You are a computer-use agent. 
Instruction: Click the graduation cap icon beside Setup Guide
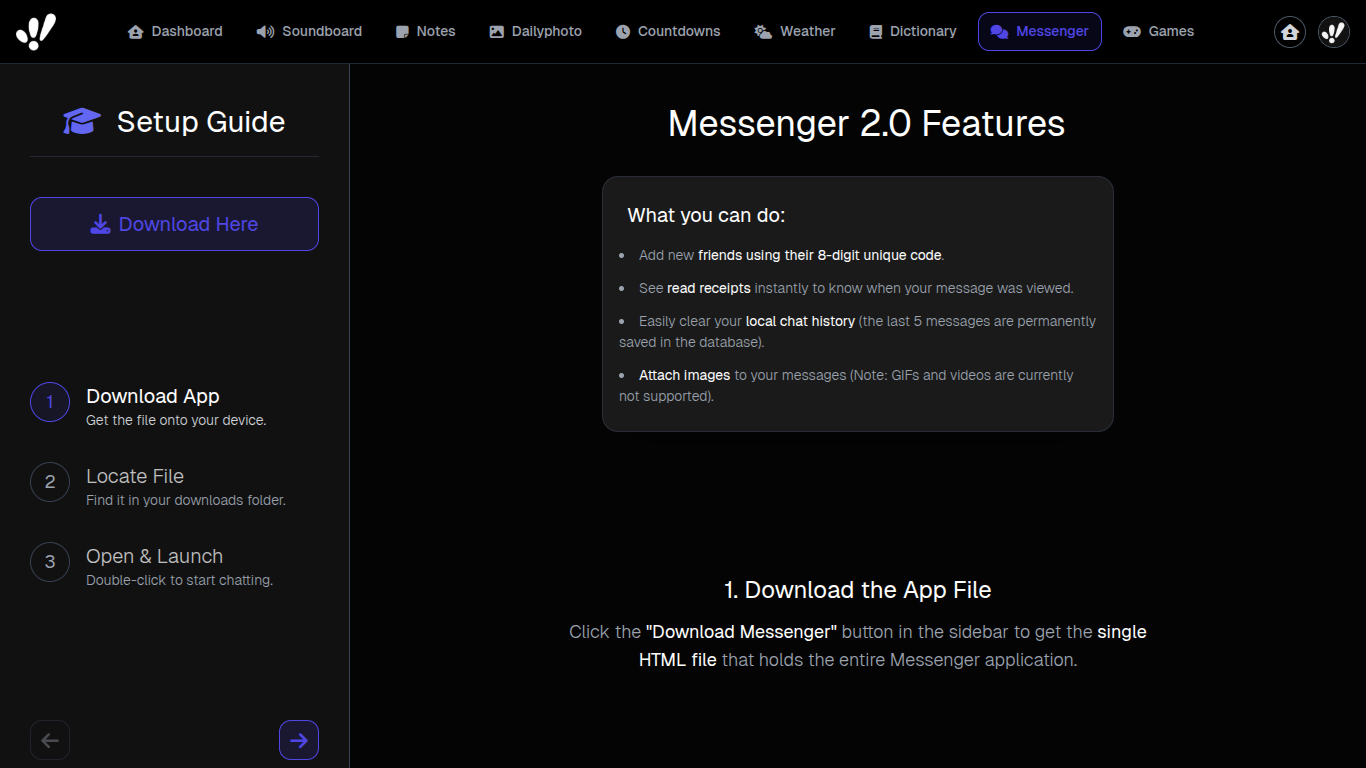tap(80, 120)
